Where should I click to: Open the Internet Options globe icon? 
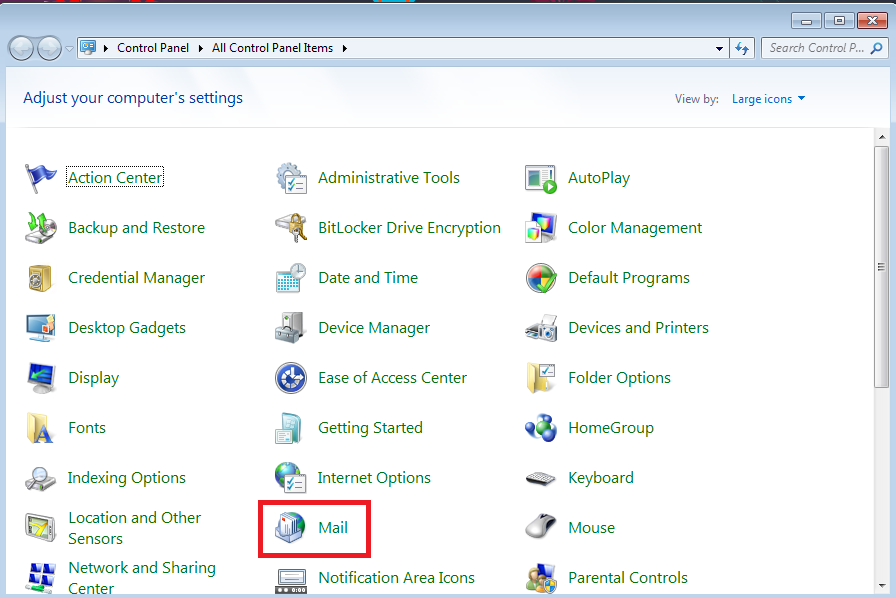[x=290, y=477]
